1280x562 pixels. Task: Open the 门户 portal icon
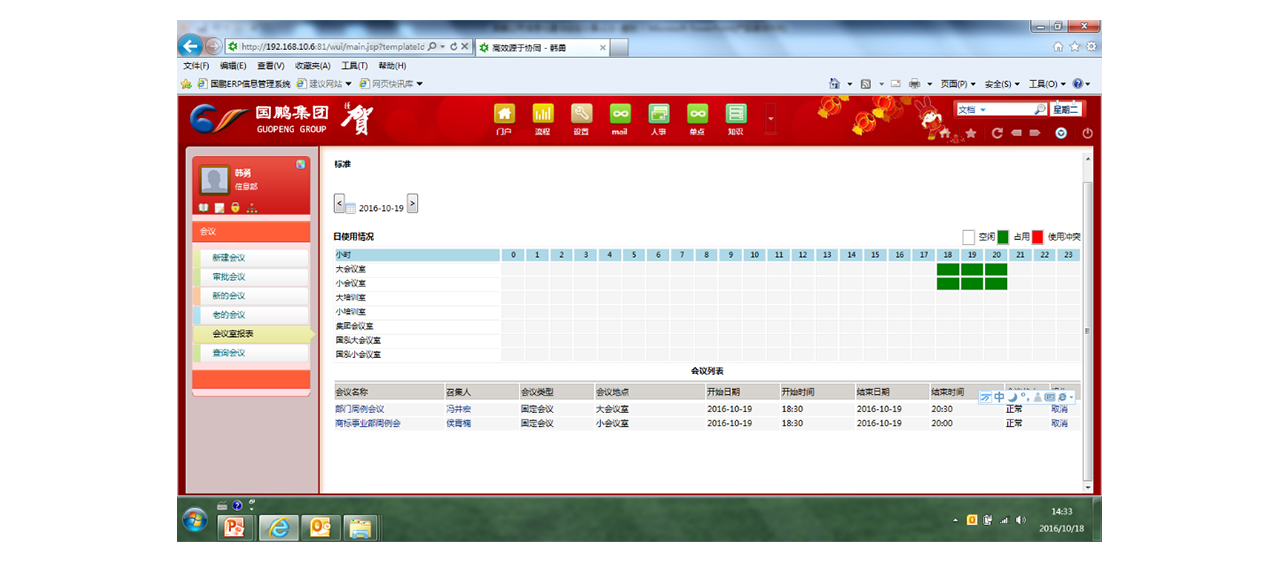tap(504, 114)
